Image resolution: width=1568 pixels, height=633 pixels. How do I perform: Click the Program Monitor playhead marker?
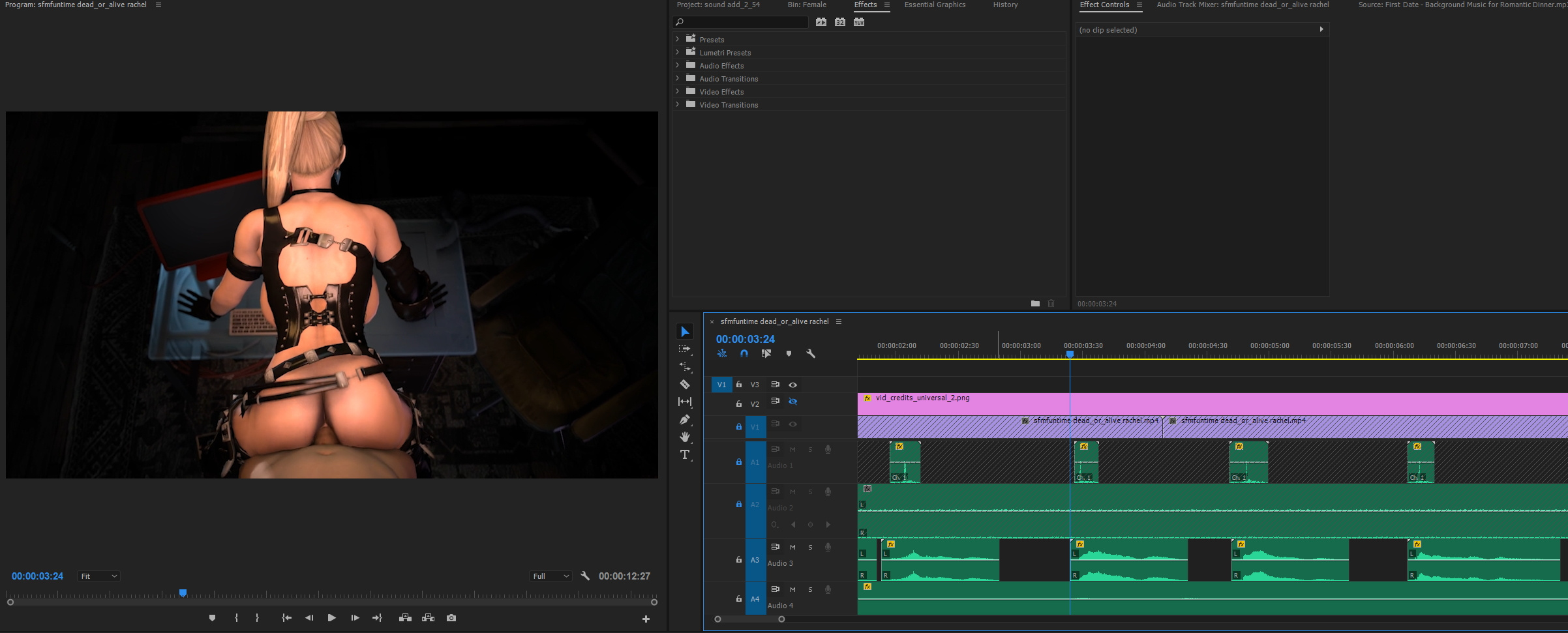(x=183, y=593)
